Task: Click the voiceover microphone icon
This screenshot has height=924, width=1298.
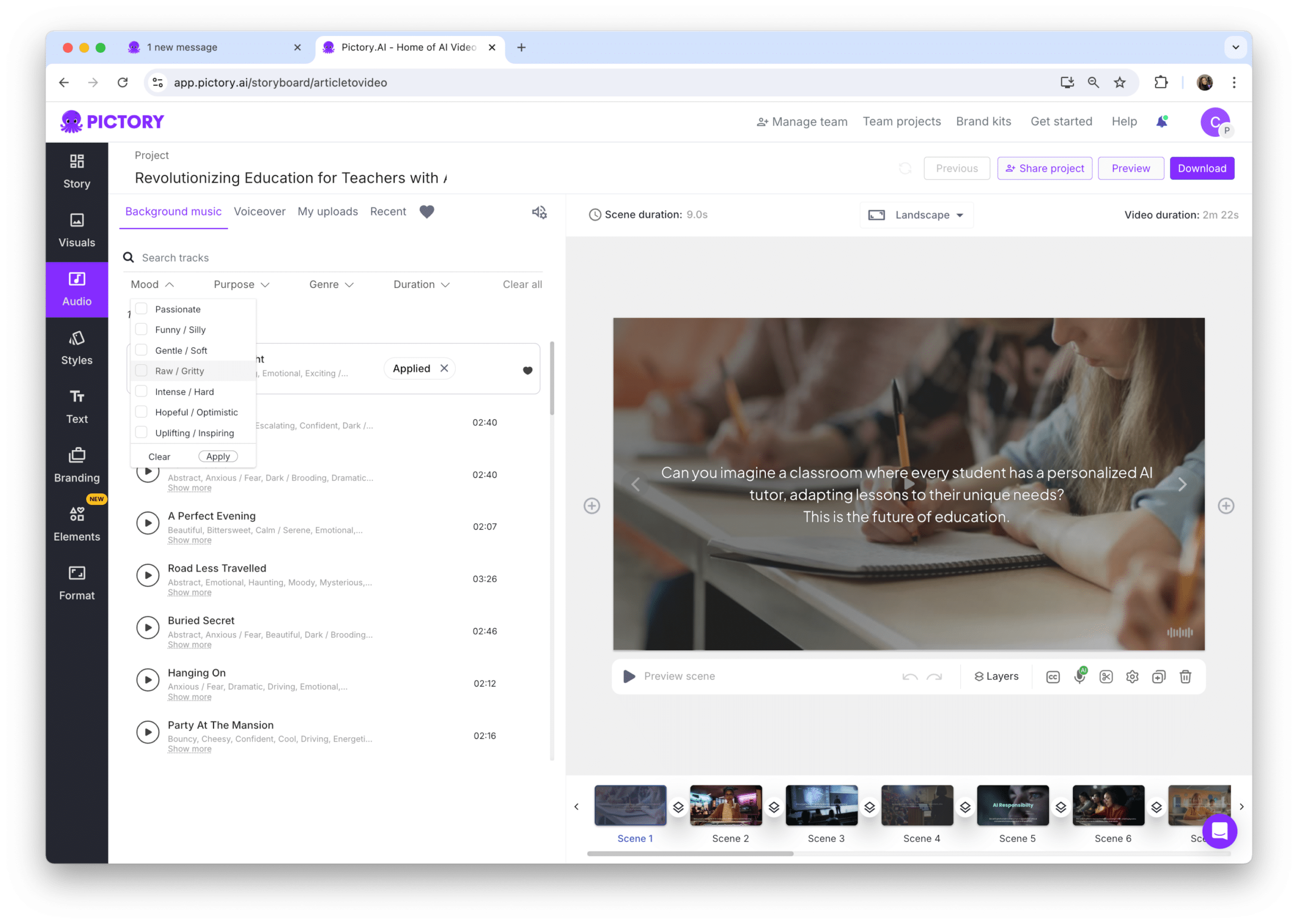Action: tap(1079, 676)
